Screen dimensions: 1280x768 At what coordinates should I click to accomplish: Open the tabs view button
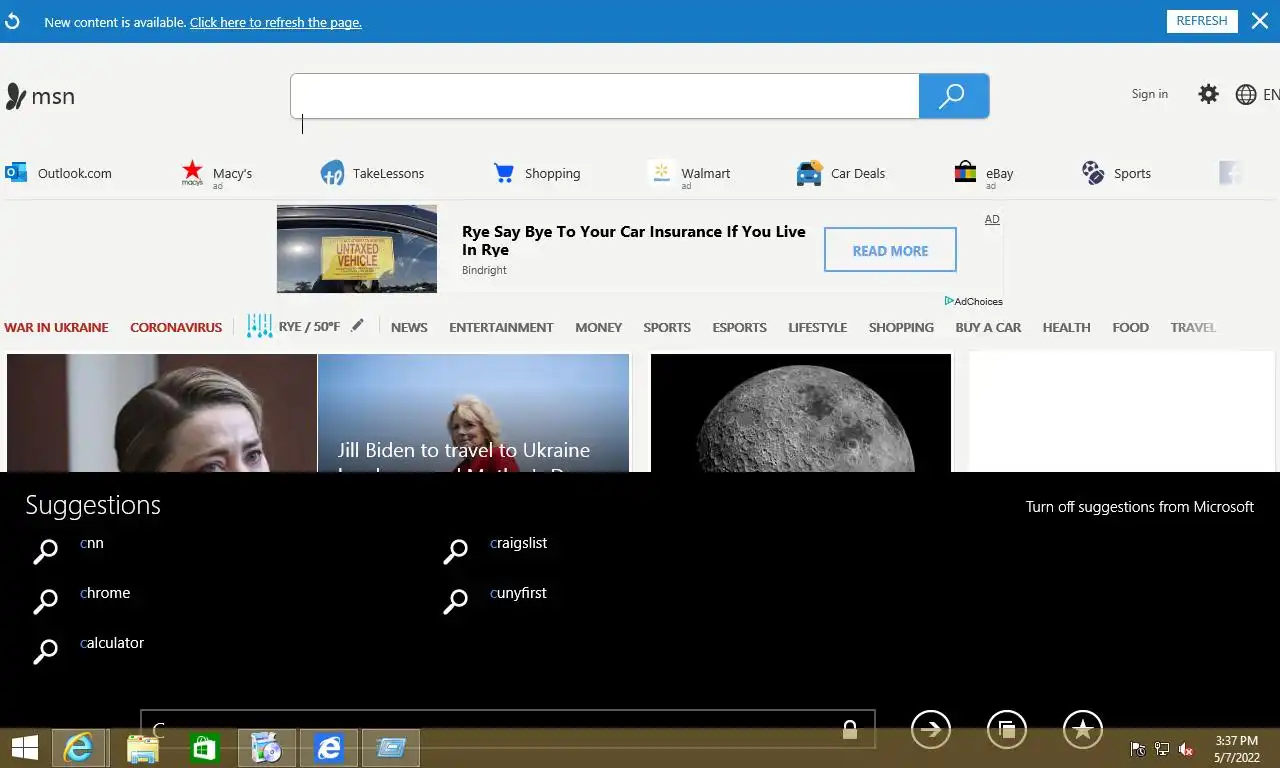click(1007, 730)
